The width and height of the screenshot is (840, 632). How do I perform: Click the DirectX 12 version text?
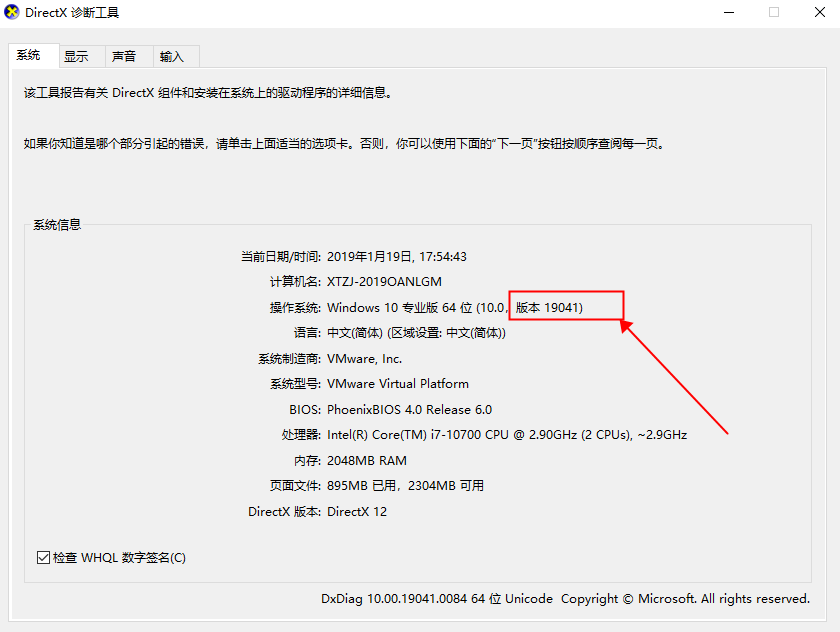click(x=358, y=511)
